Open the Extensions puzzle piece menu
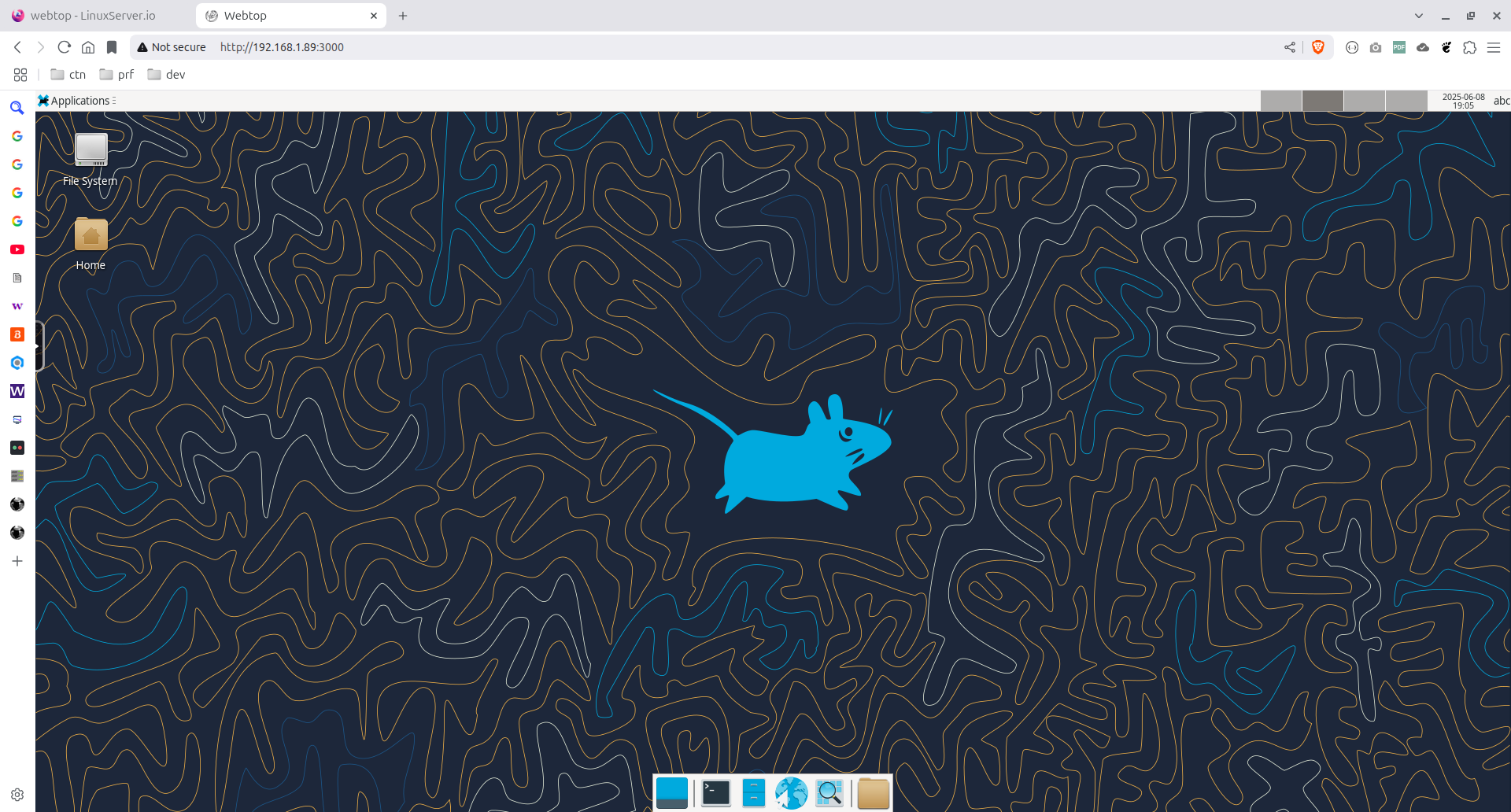Image resolution: width=1511 pixels, height=812 pixels. pyautogui.click(x=1470, y=47)
